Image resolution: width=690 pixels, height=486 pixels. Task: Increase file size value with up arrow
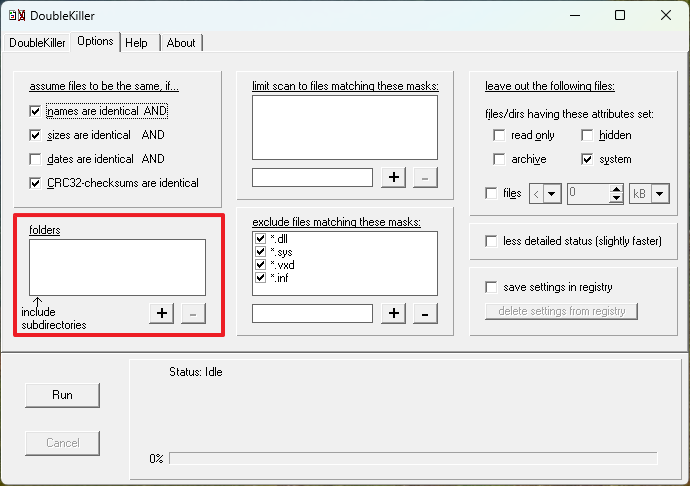click(617, 189)
